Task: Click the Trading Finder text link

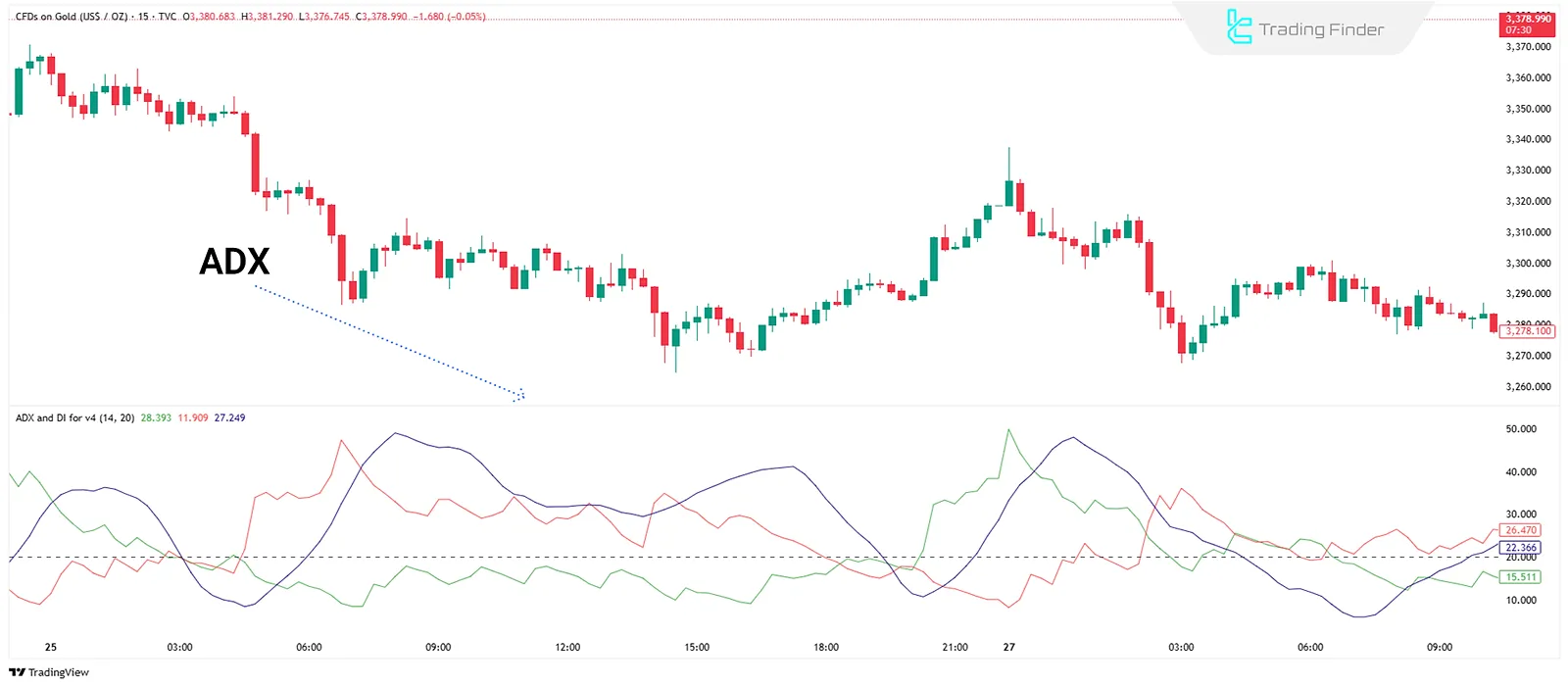Action: point(1321,29)
